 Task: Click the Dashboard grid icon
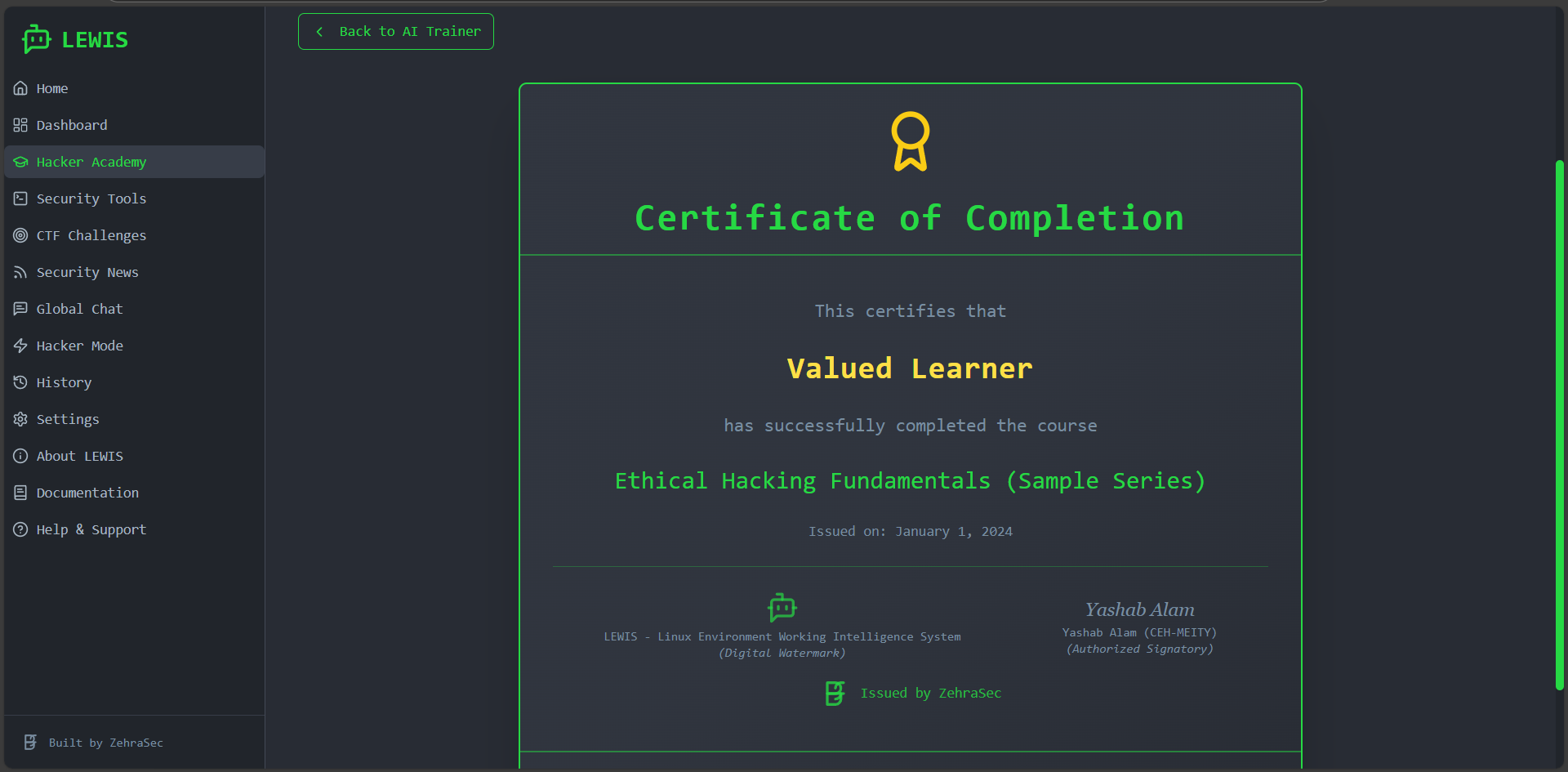click(20, 125)
